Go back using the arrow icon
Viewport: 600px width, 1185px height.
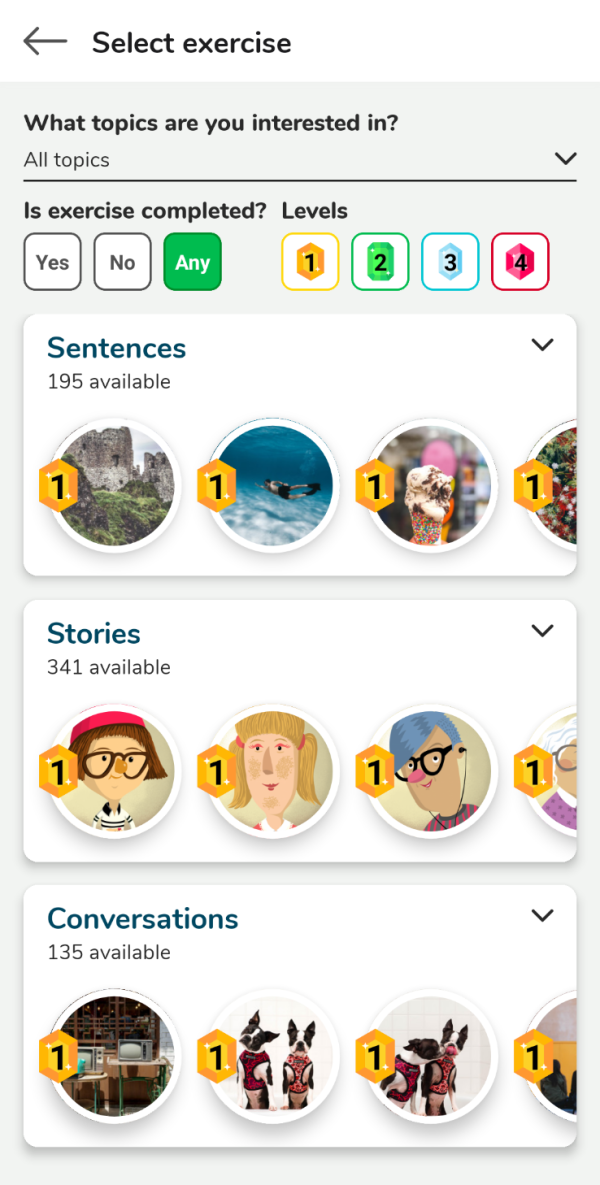tap(45, 42)
